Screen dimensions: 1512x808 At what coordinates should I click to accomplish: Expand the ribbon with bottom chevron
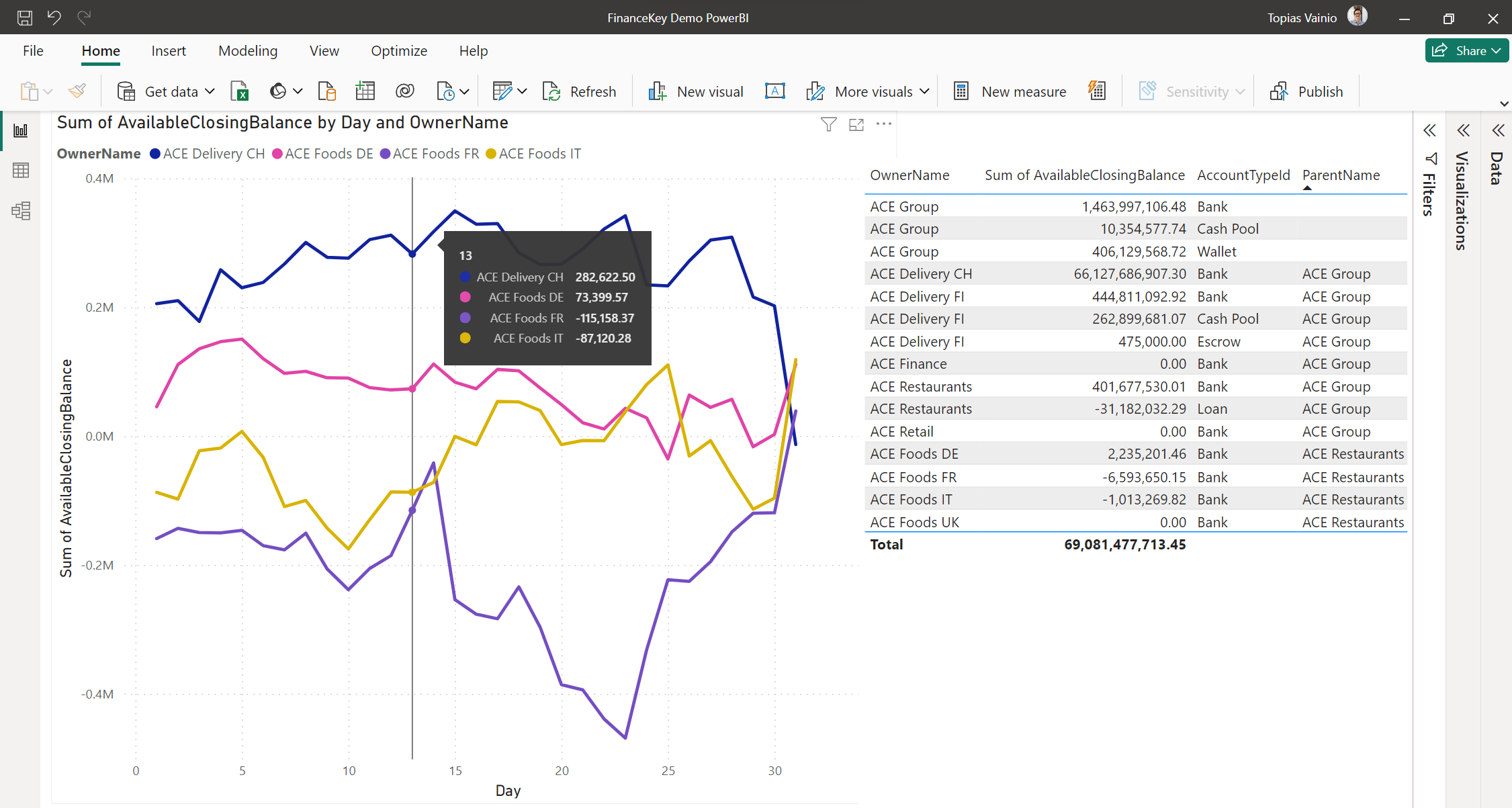(x=1505, y=103)
